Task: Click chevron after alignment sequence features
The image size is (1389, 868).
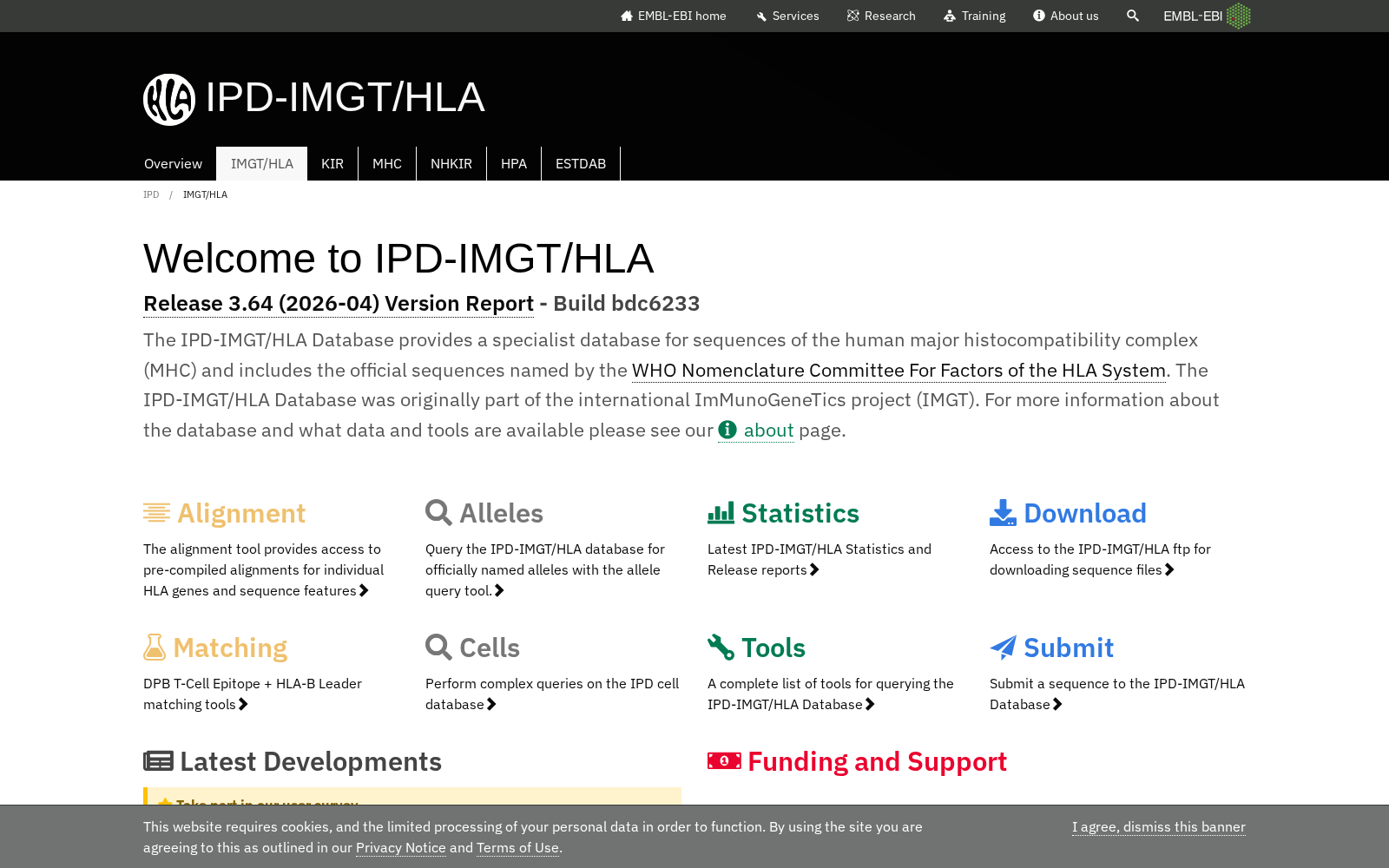Action: [364, 590]
